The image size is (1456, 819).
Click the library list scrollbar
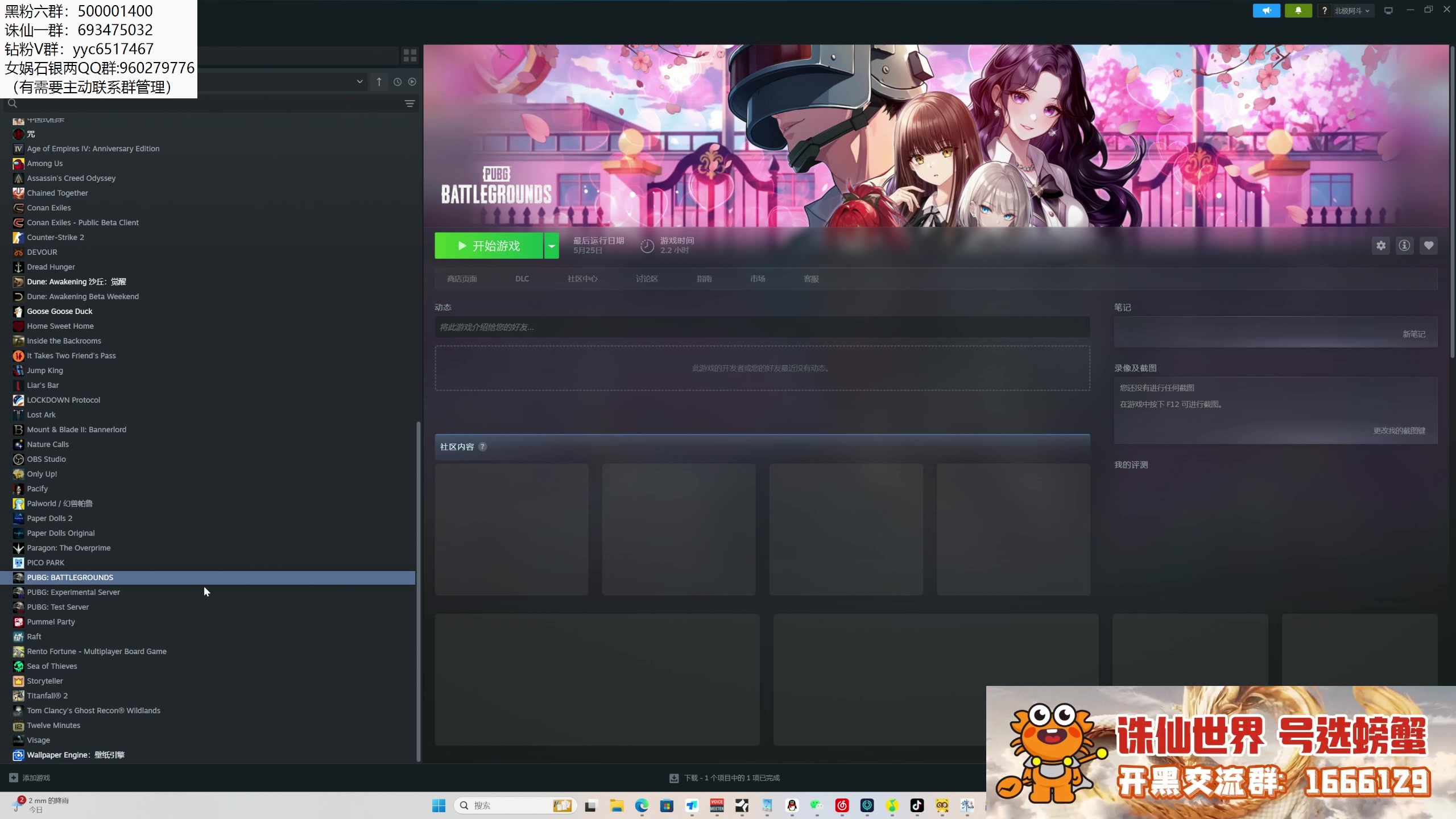[419, 591]
